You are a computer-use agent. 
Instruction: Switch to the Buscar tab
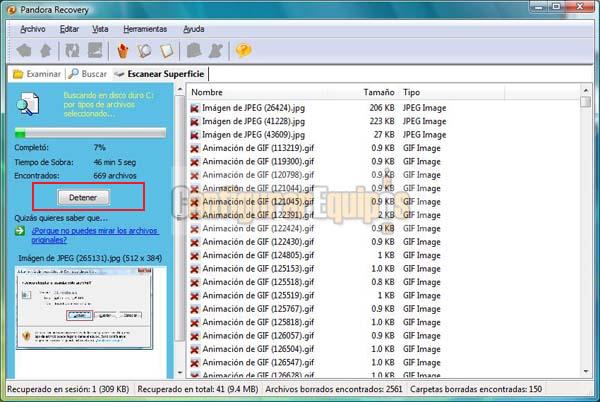pos(88,74)
